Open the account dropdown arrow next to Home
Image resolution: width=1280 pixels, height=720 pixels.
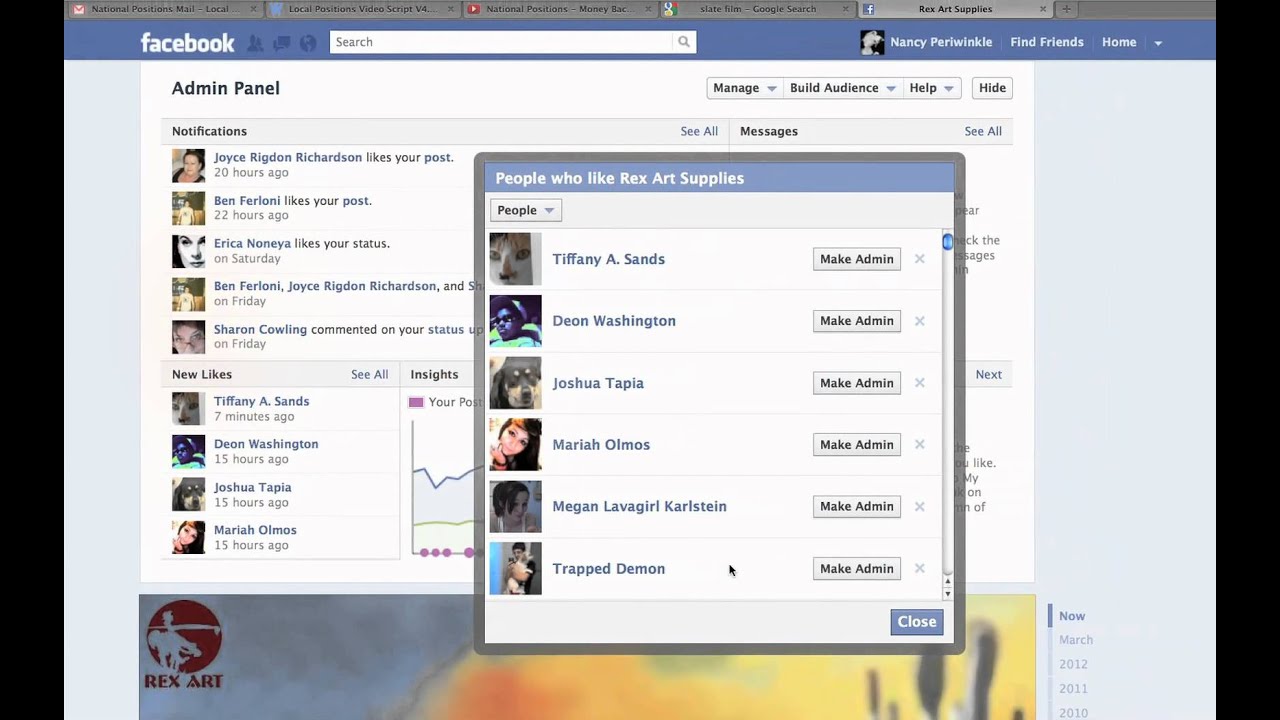click(x=1158, y=43)
